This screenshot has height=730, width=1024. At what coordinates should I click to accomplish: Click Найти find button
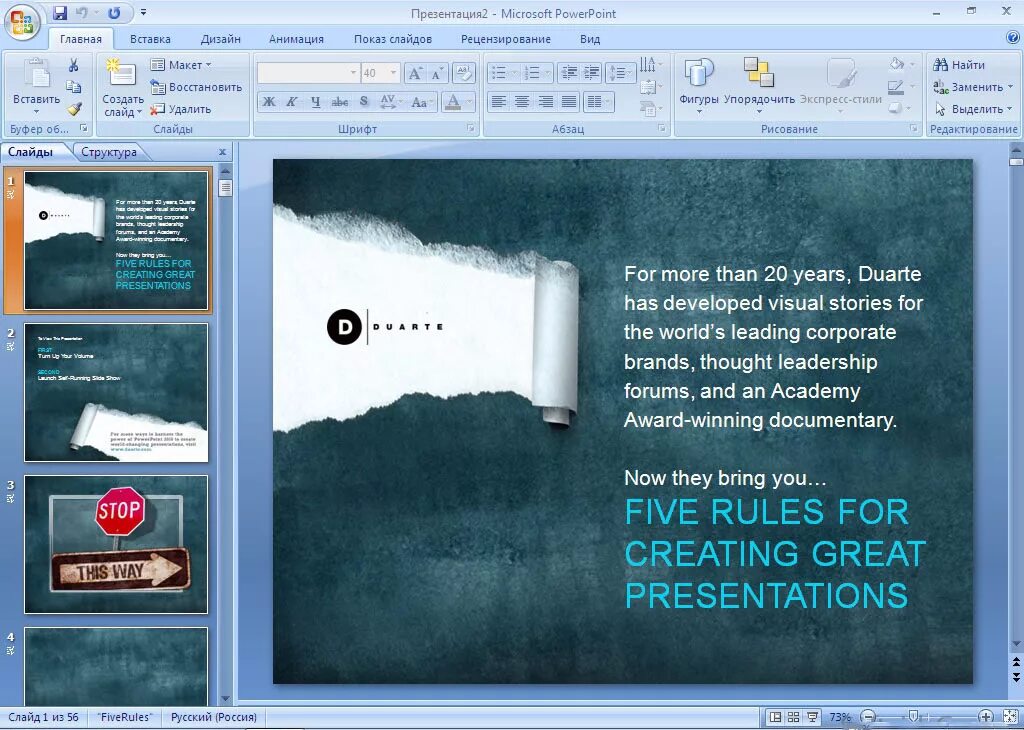click(959, 65)
